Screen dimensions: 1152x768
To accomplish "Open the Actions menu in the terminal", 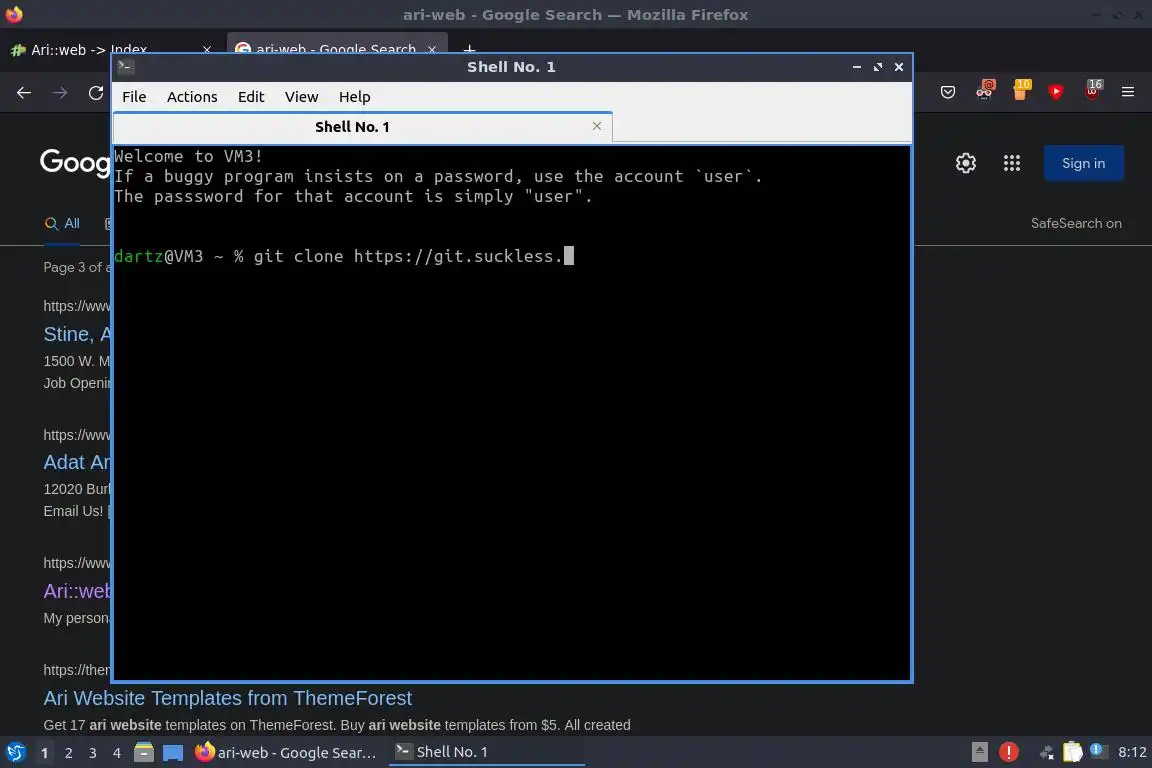I will pyautogui.click(x=192, y=97).
